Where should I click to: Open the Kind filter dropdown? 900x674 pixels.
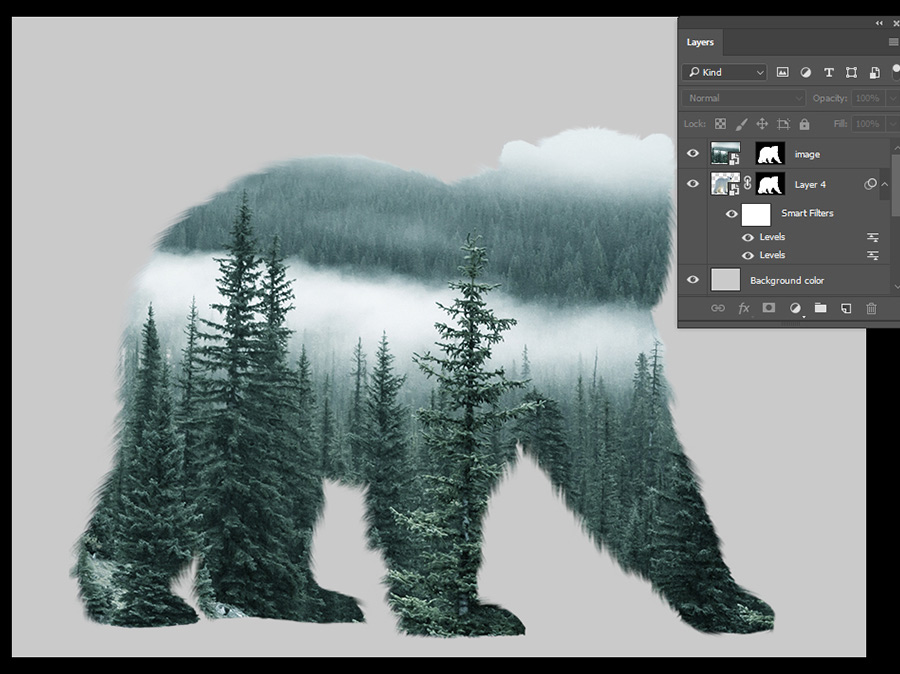click(724, 72)
